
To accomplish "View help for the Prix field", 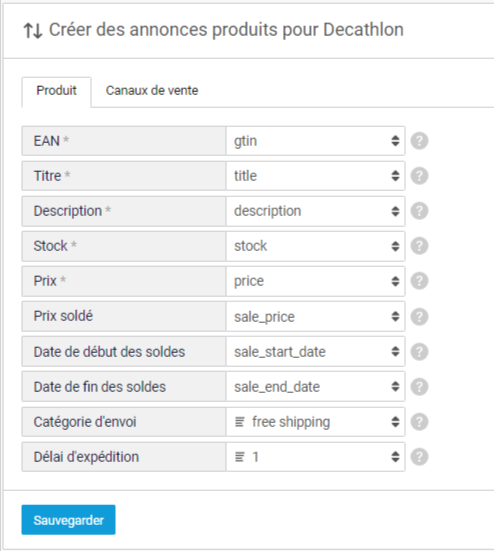I will tap(420, 281).
